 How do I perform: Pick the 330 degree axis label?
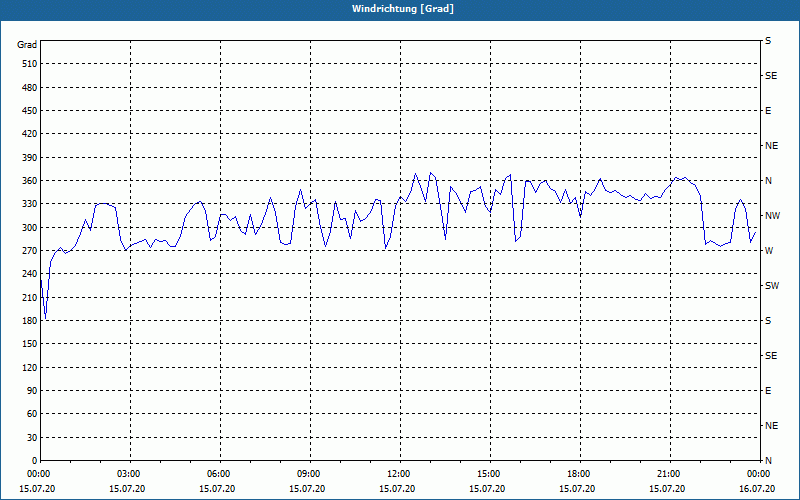[30, 204]
